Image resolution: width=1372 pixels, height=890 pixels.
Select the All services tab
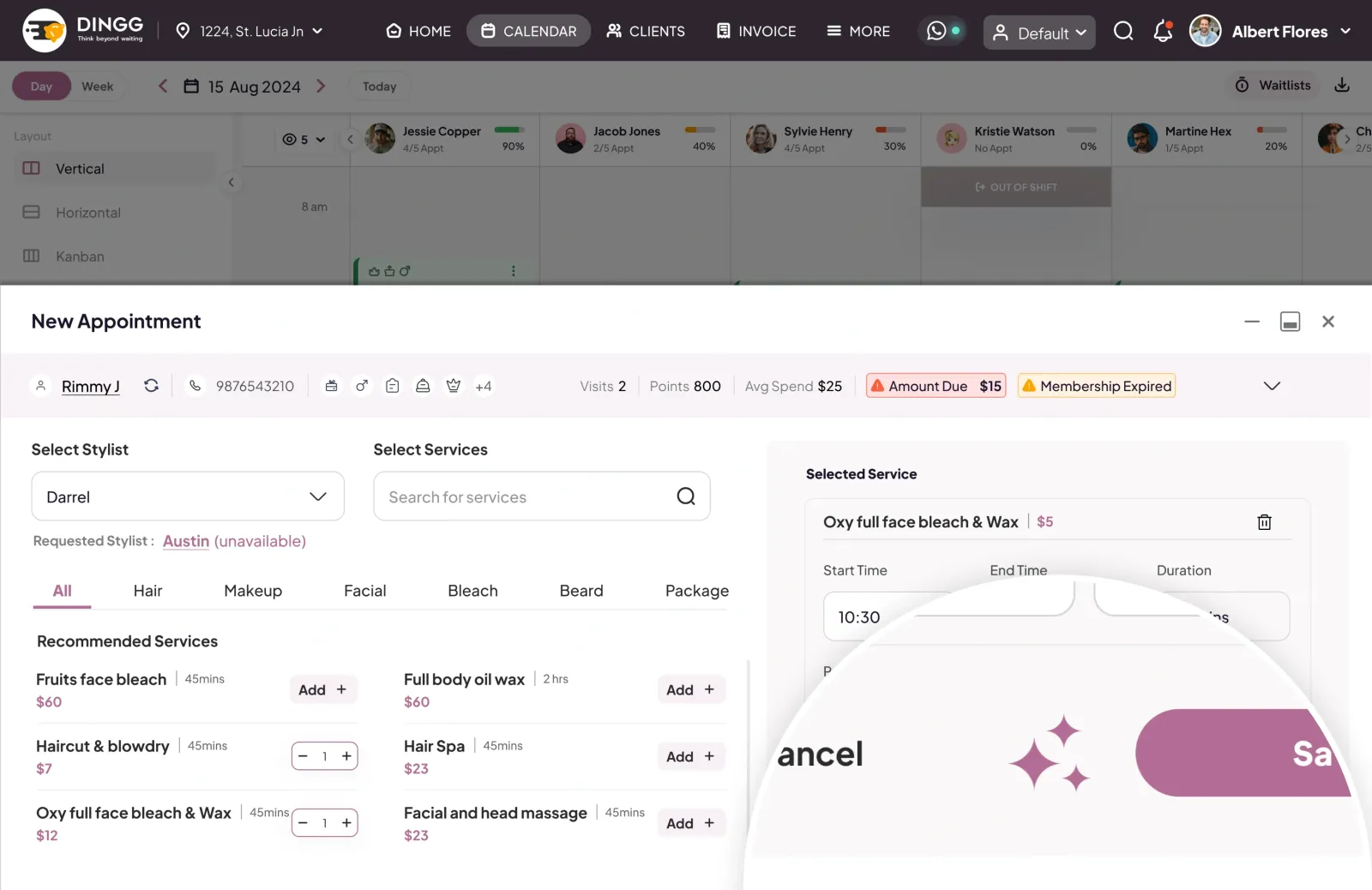62,591
